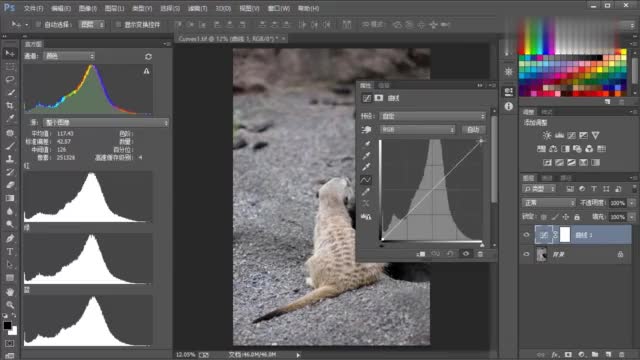Click the reset adjustment icon in properties
This screenshot has width=640, height=360.
pos(450,254)
